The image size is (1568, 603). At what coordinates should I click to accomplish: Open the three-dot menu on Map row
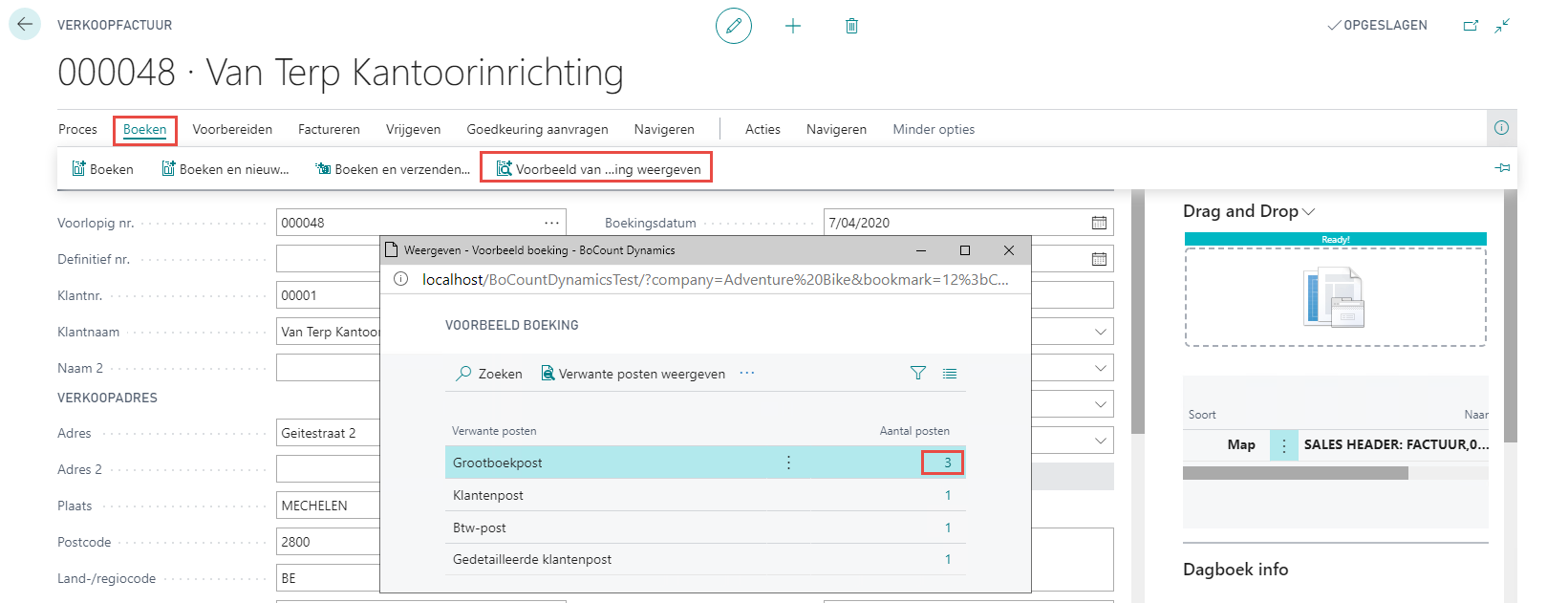[x=1283, y=445]
